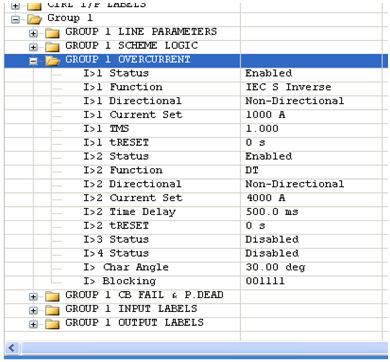Expand GROUP 1 OUTPUT LABELS node
Viewport: 390px width, 362px height.
pyautogui.click(x=33, y=324)
